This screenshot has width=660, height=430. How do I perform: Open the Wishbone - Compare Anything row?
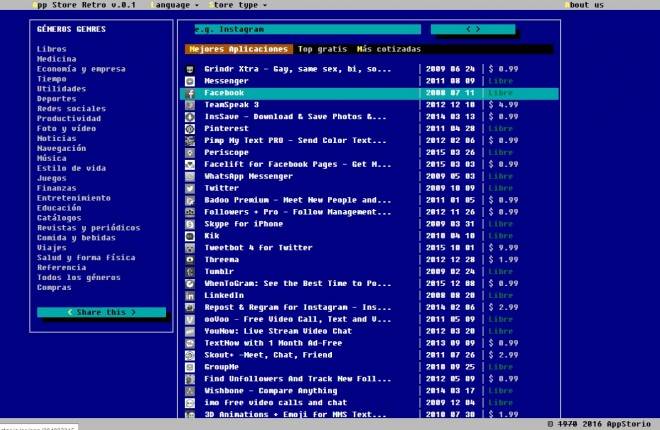click(370, 391)
